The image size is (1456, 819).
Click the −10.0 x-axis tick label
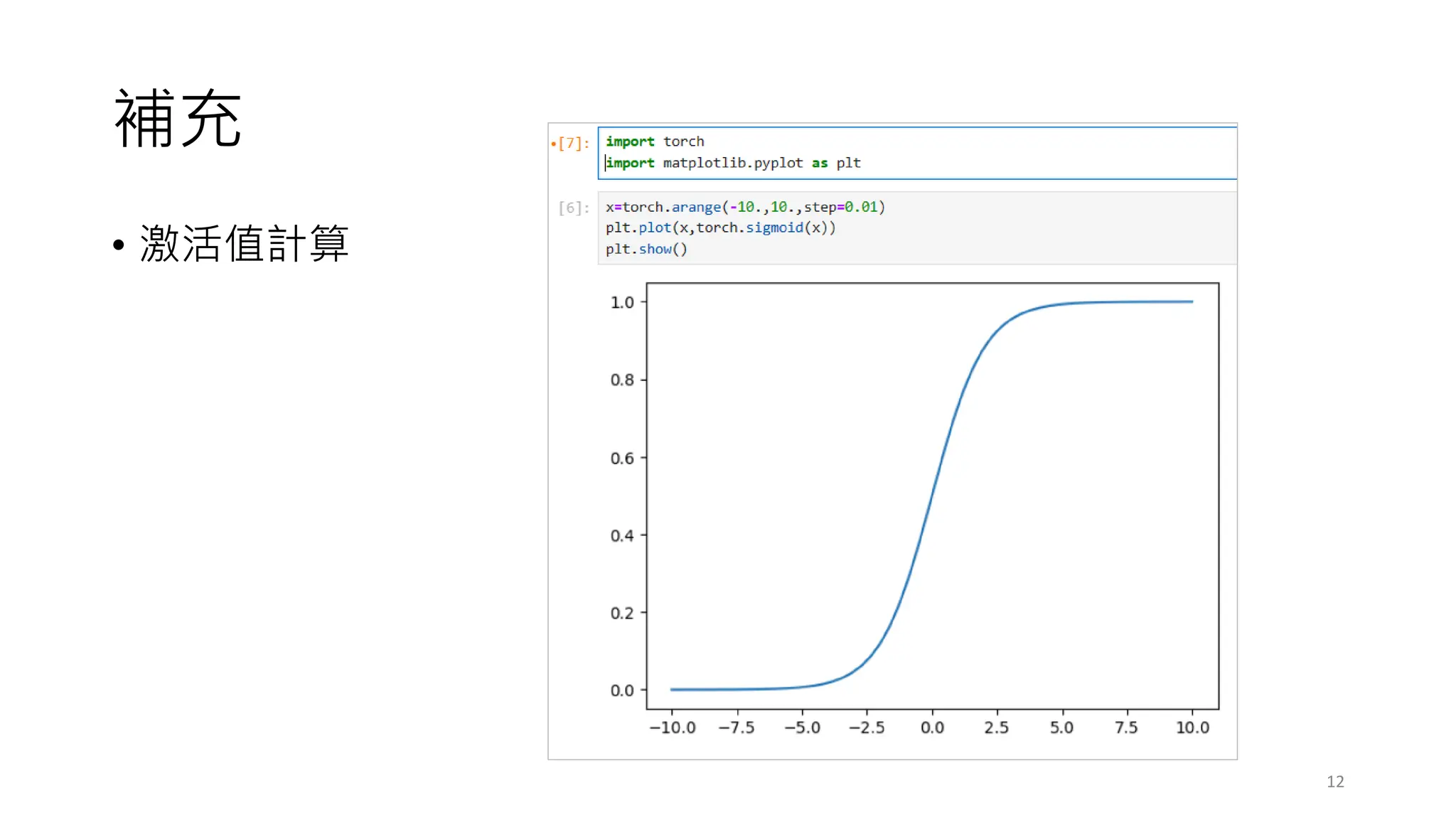(672, 727)
